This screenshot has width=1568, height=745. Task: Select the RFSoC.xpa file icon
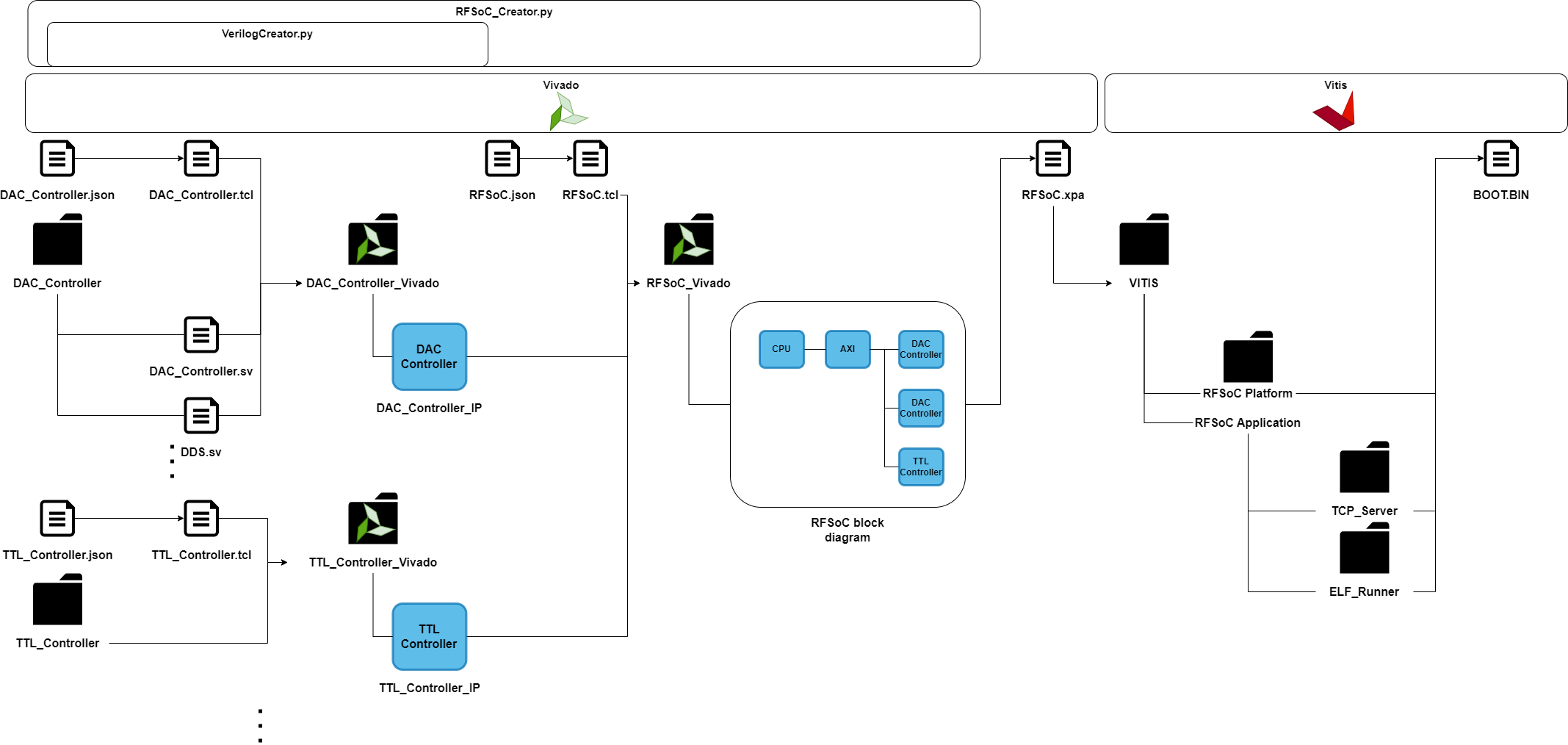point(1052,159)
